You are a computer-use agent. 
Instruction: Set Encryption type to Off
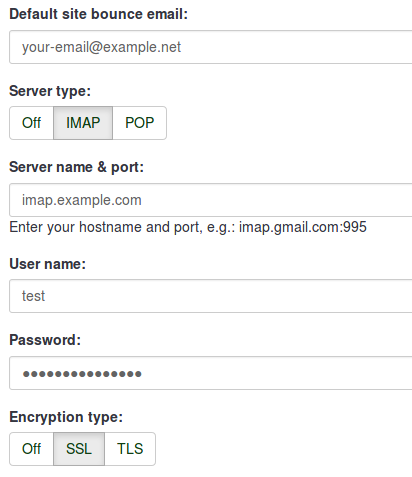click(x=31, y=449)
